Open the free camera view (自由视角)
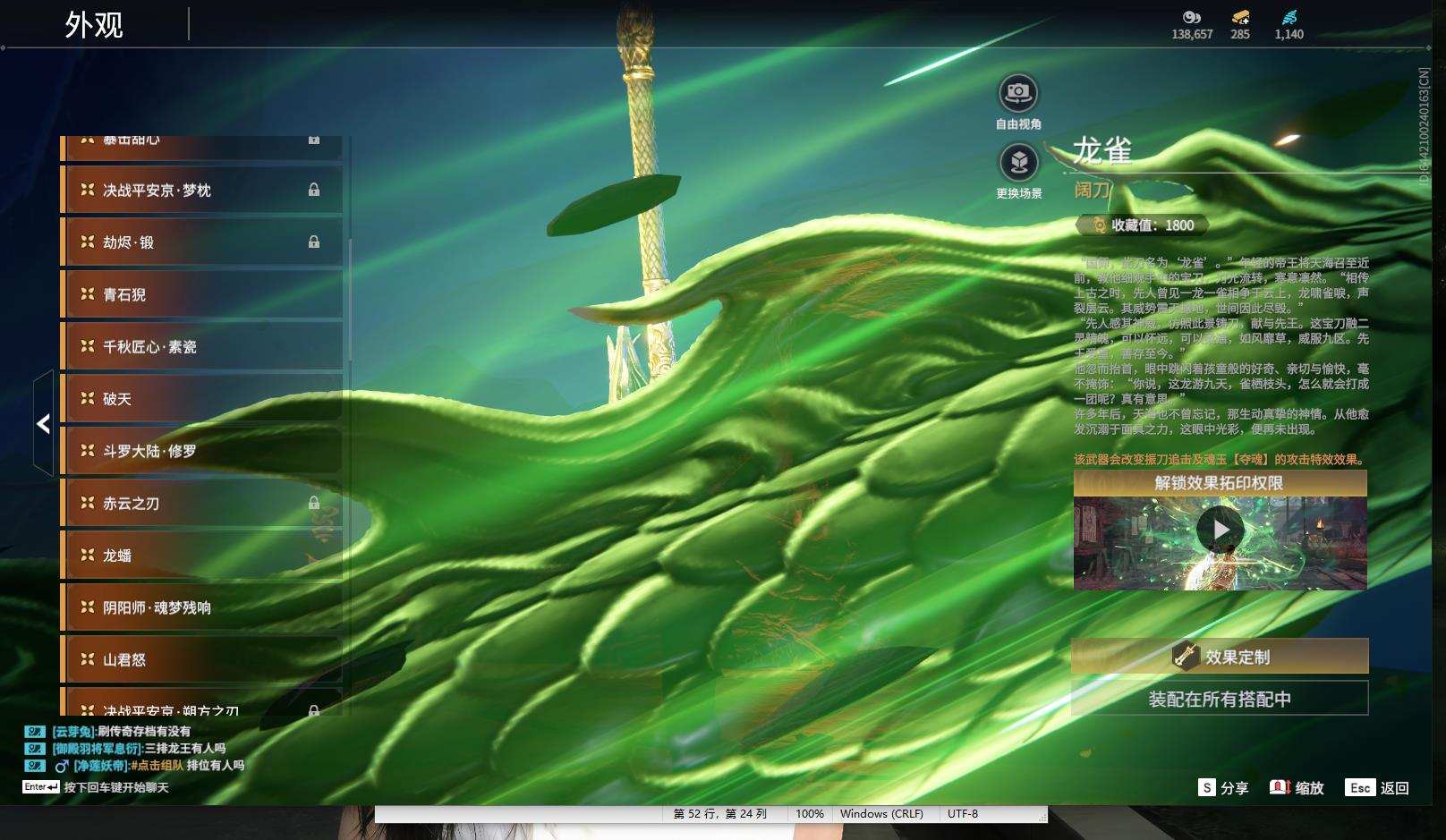 [x=1018, y=92]
